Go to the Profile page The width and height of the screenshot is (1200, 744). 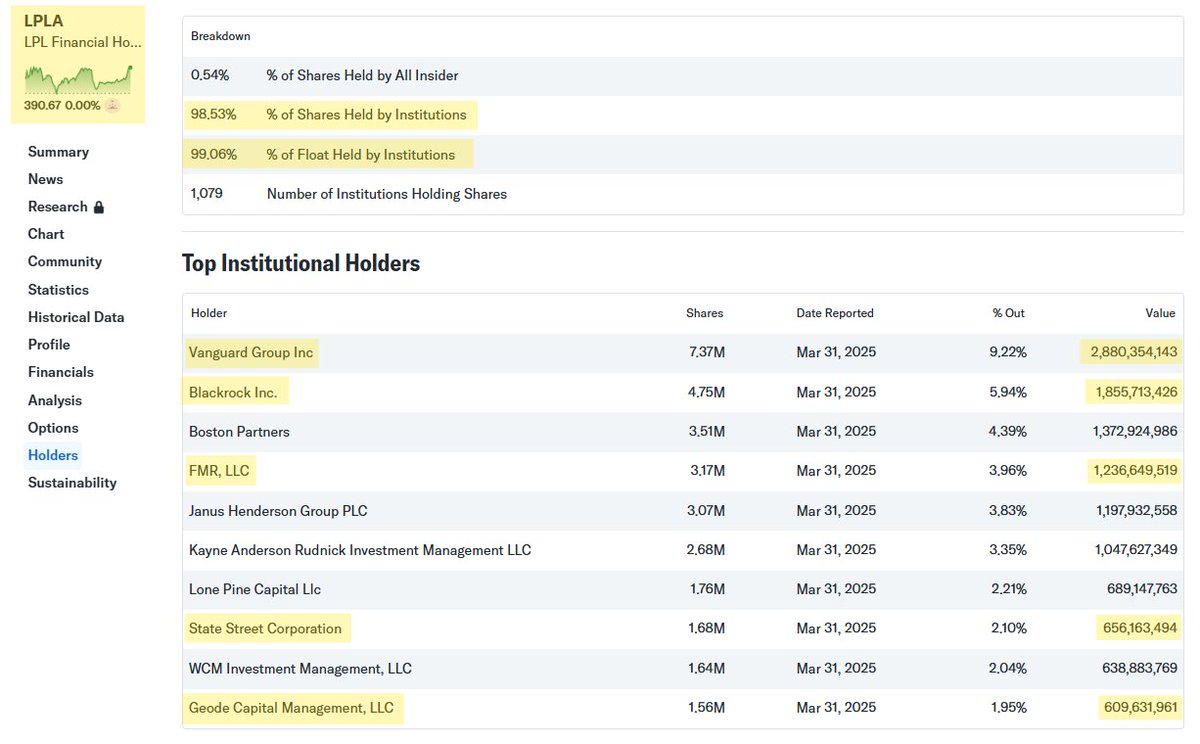point(49,344)
